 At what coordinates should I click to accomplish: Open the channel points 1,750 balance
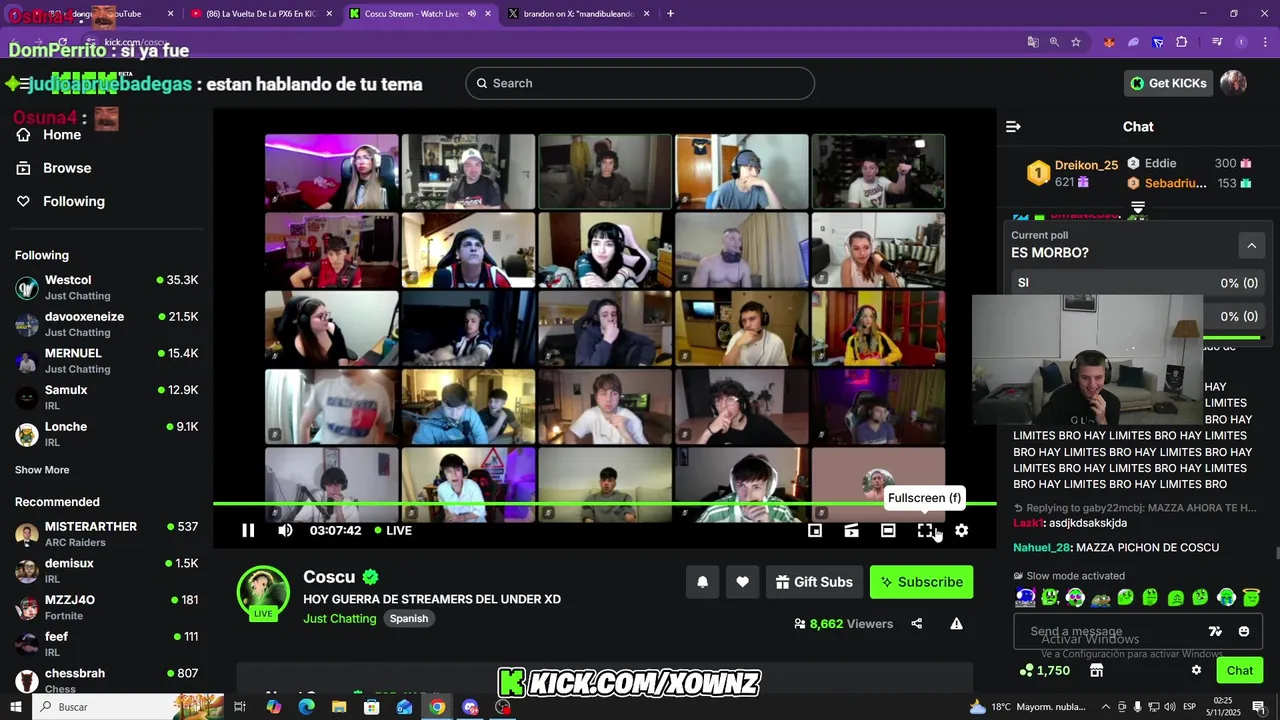[x=1045, y=671]
